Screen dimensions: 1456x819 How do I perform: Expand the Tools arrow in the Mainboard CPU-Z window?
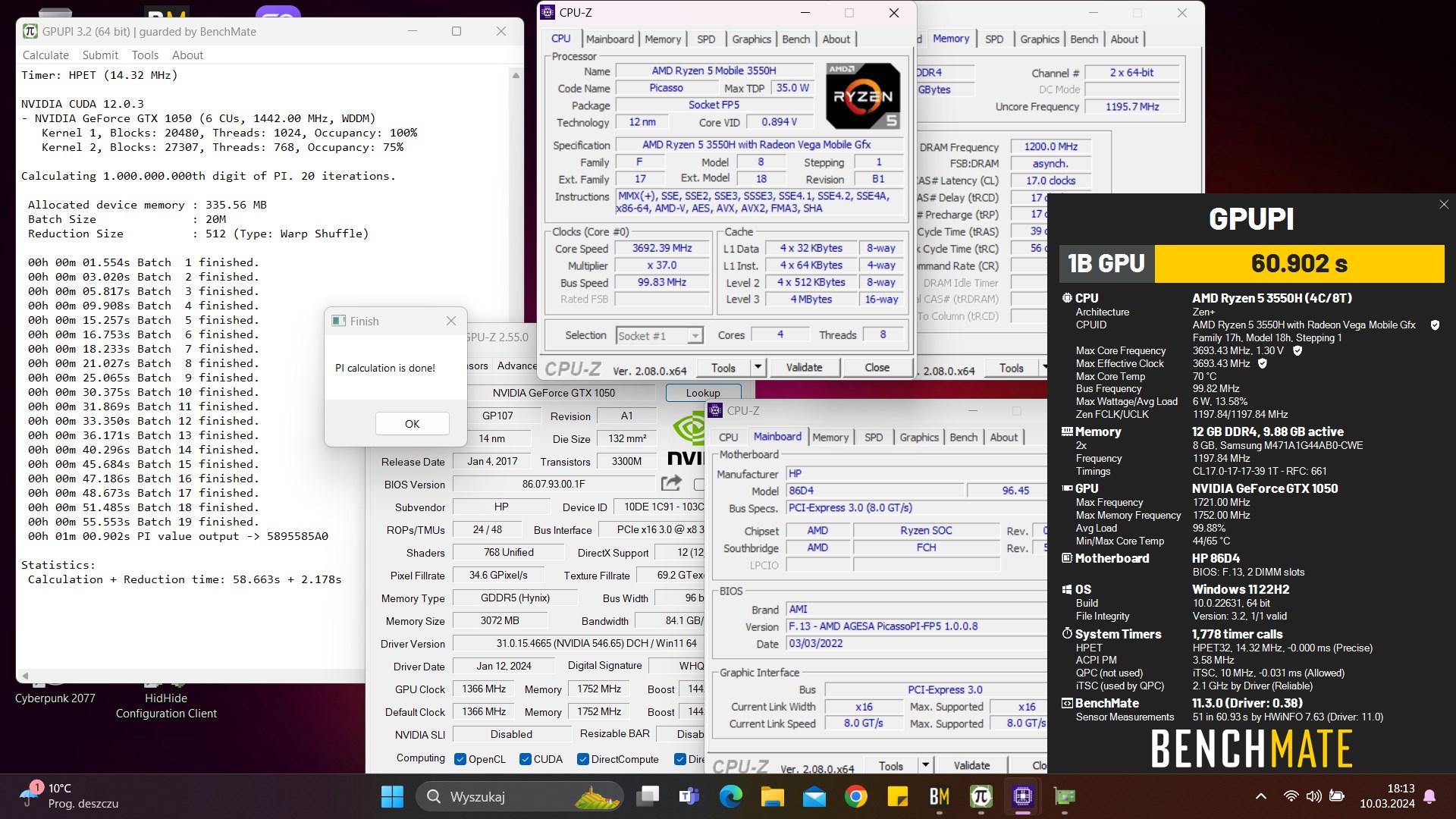point(925,766)
